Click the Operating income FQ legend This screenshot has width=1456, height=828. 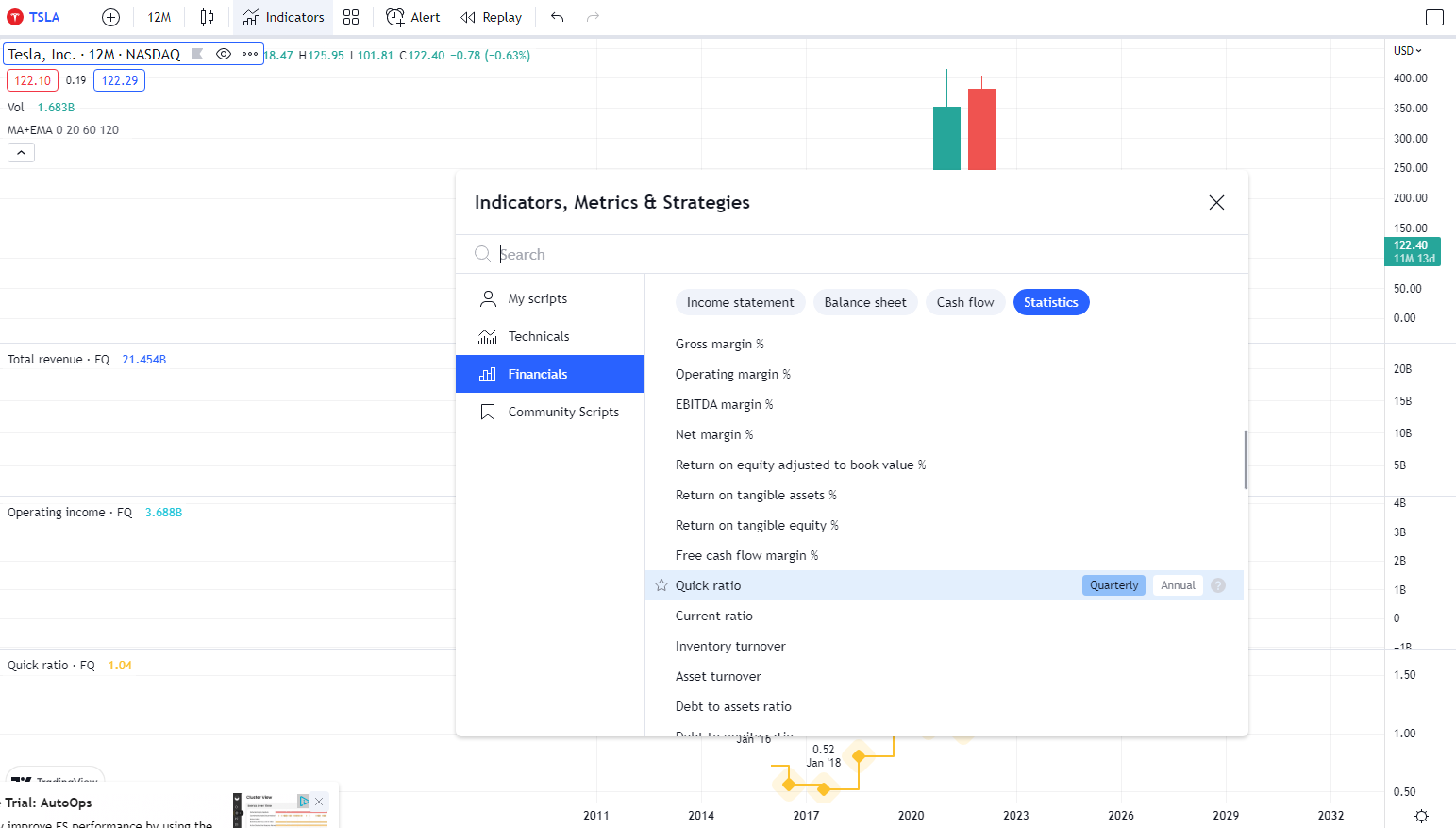(94, 513)
